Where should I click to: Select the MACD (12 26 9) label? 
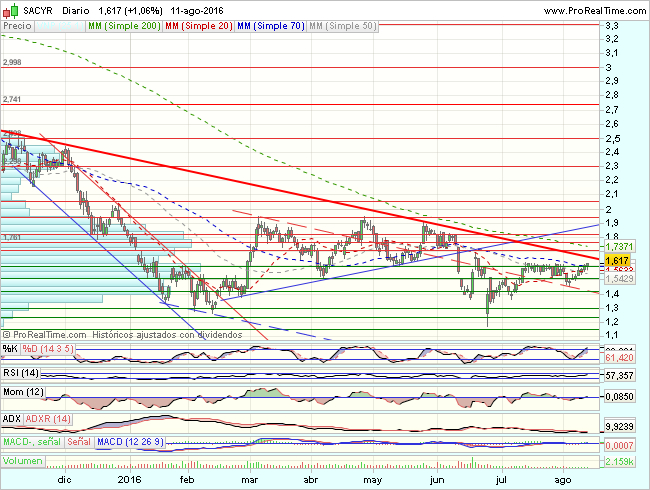tap(130, 441)
